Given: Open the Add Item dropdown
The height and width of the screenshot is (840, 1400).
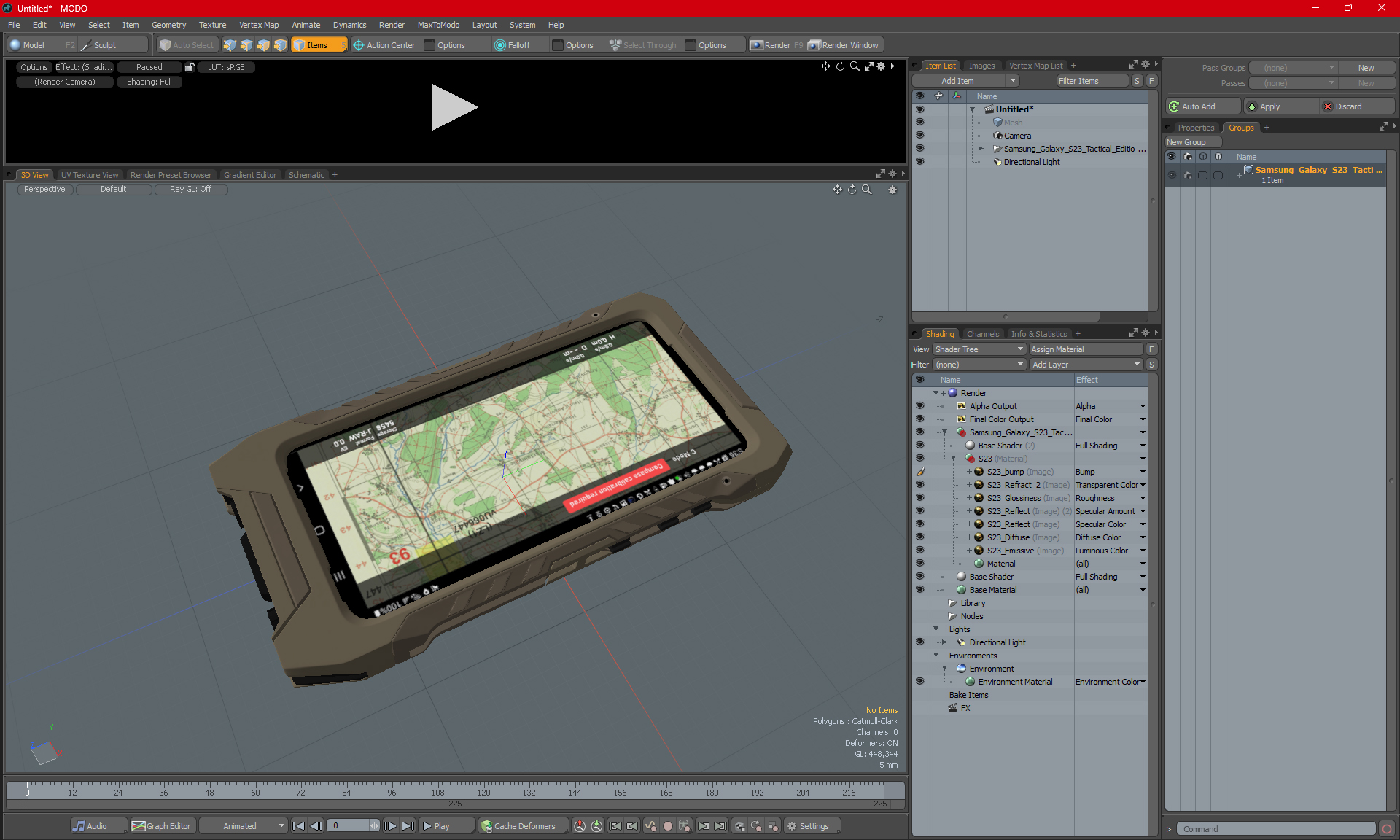Looking at the screenshot, I should tap(965, 81).
